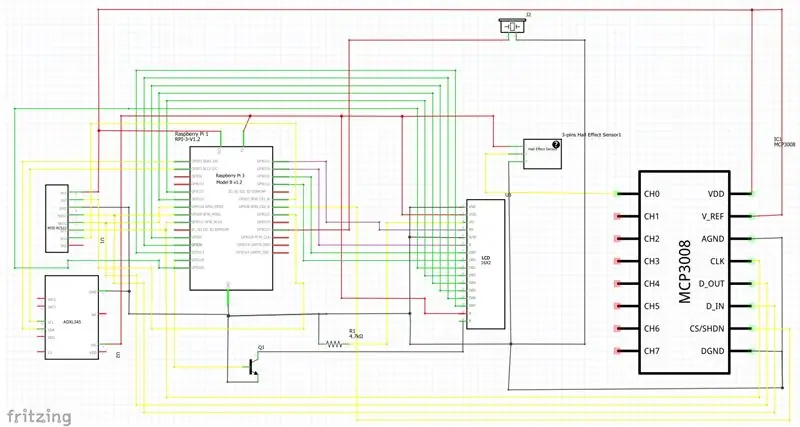Screen dimensions: 800x427
Task: Select the R1 4.7kΩ resistor
Action: click(x=335, y=344)
